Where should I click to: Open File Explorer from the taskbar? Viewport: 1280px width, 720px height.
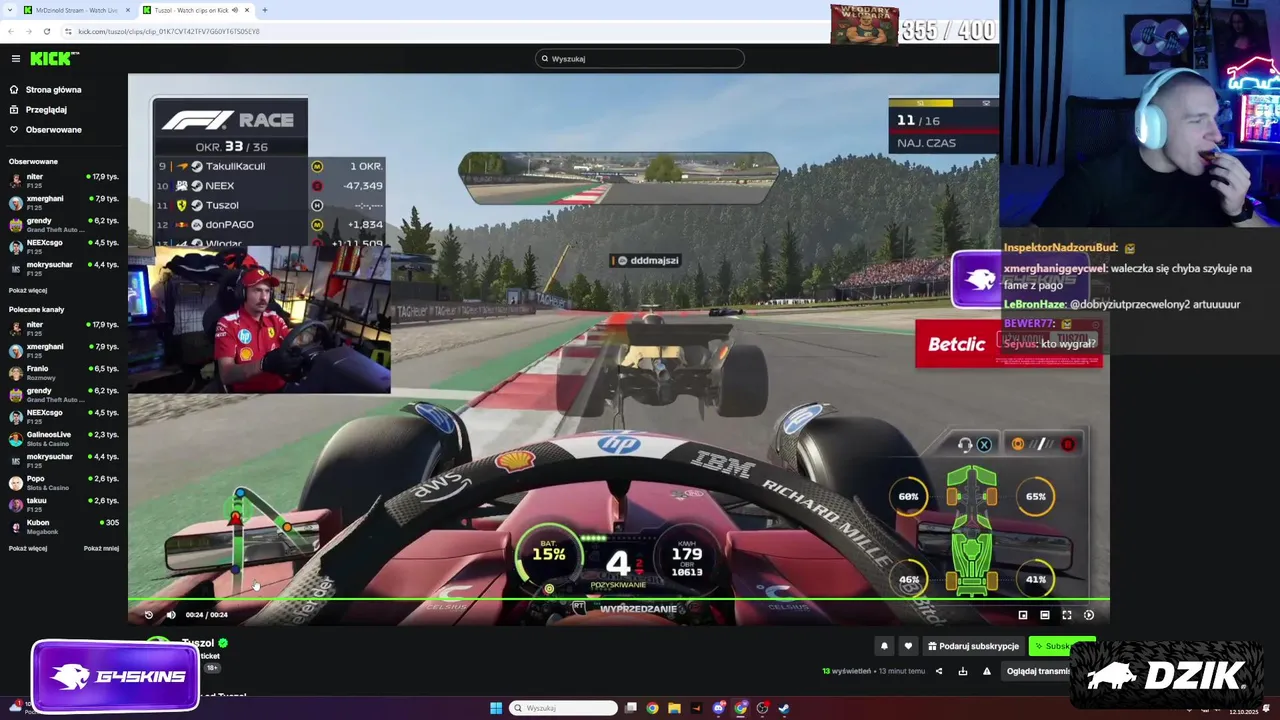[674, 708]
